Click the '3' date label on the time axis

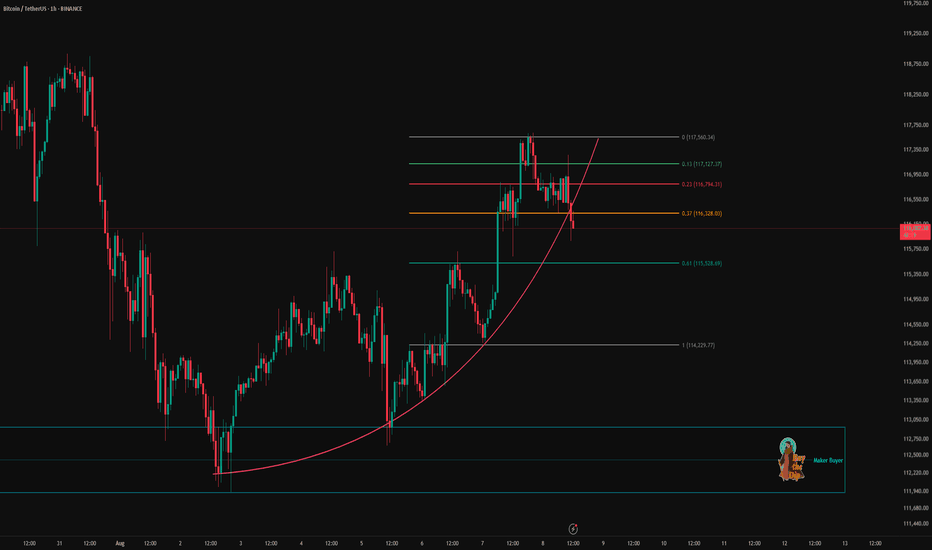[241, 543]
